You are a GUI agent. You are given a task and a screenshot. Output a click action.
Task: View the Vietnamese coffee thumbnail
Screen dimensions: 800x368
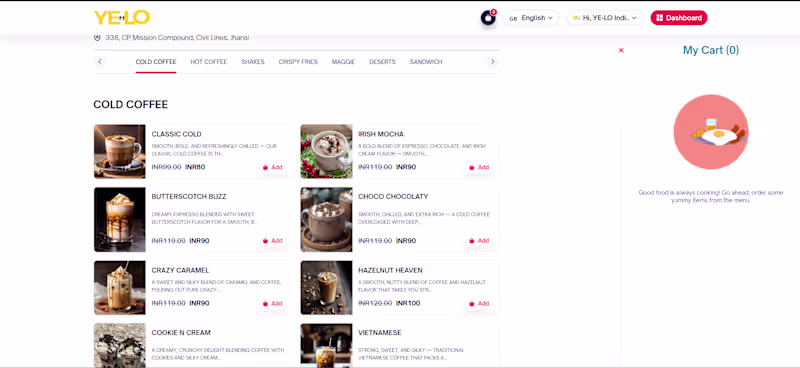coord(326,346)
